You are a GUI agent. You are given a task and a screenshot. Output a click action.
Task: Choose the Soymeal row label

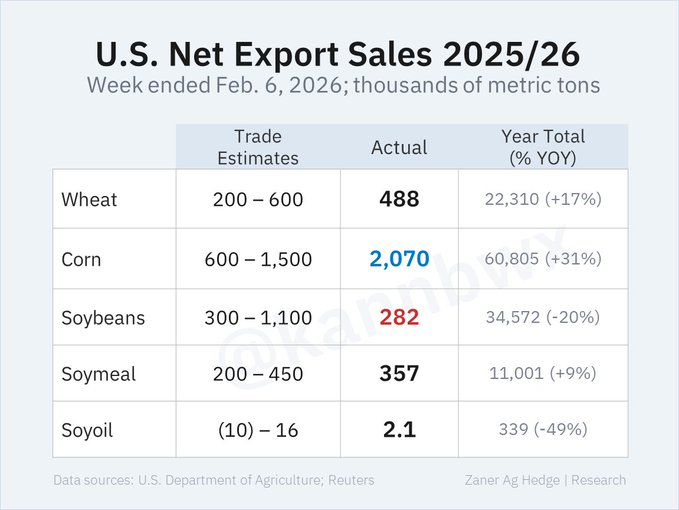pos(100,373)
